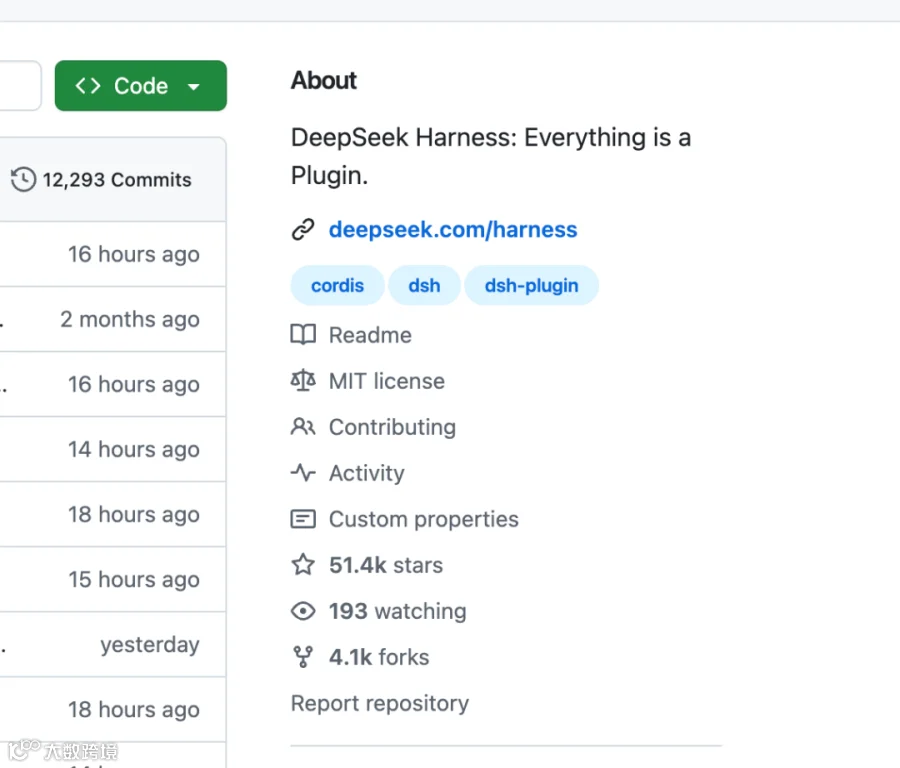900x768 pixels.
Task: Click the code brackets icon
Action: click(x=88, y=86)
